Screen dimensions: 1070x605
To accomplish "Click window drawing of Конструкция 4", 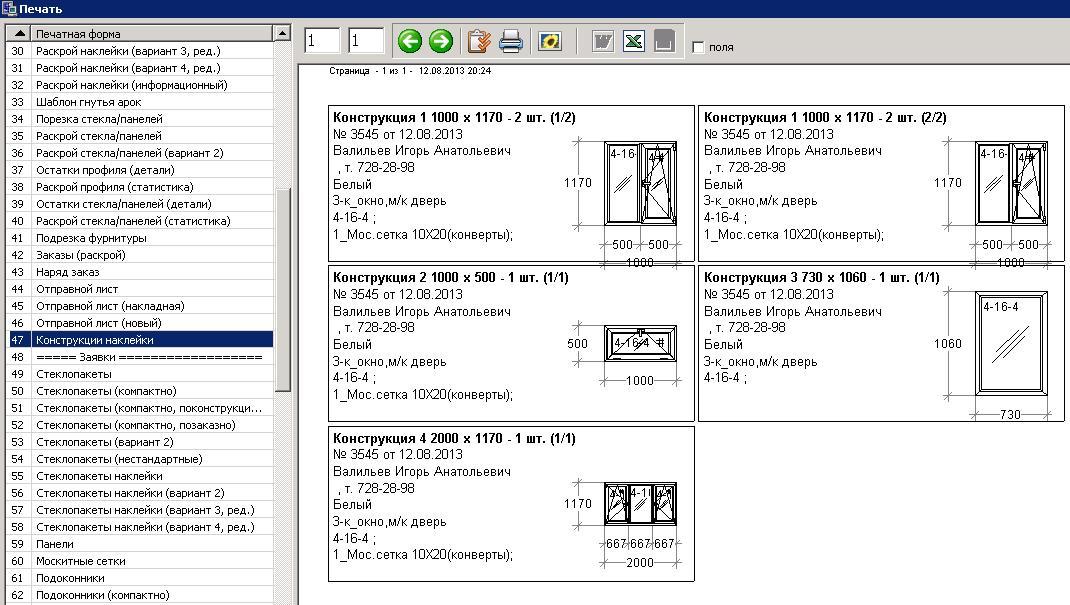I will (x=640, y=504).
